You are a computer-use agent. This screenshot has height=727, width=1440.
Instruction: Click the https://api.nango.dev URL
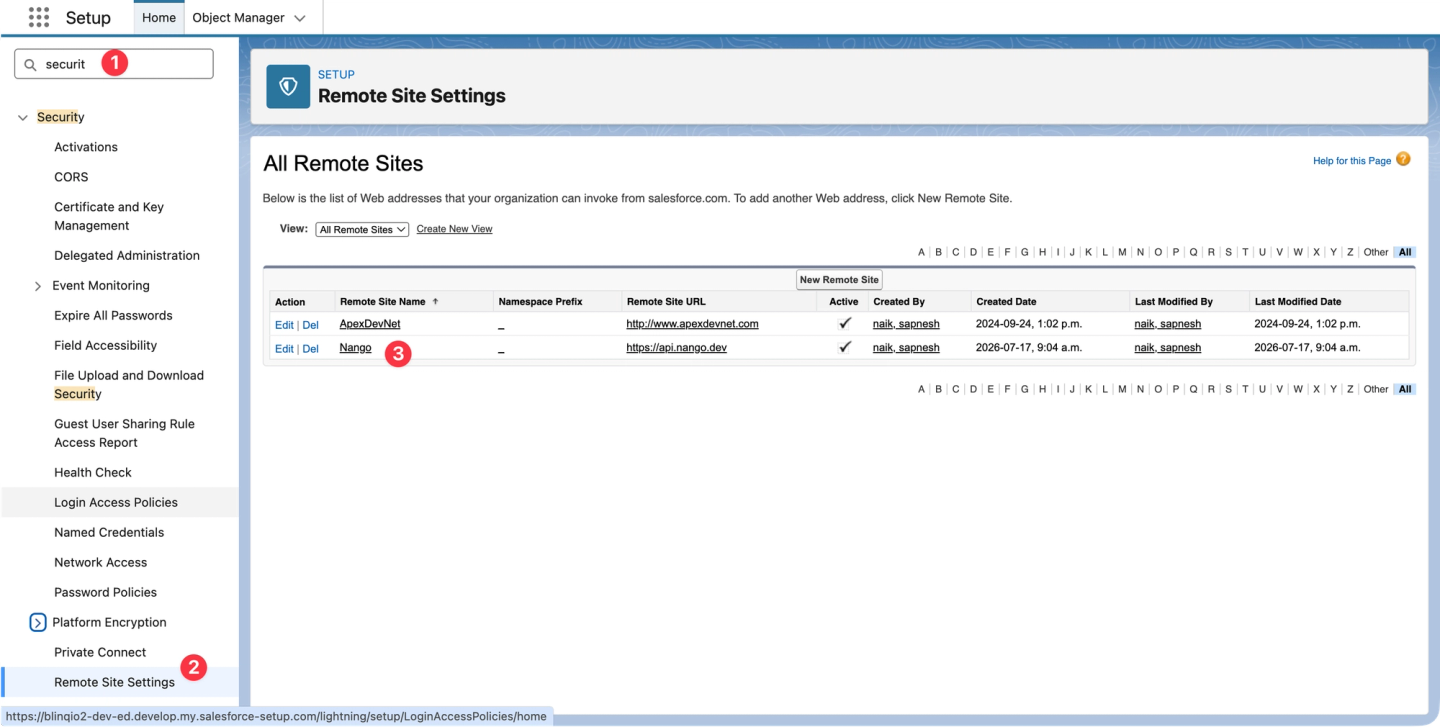[676, 348]
